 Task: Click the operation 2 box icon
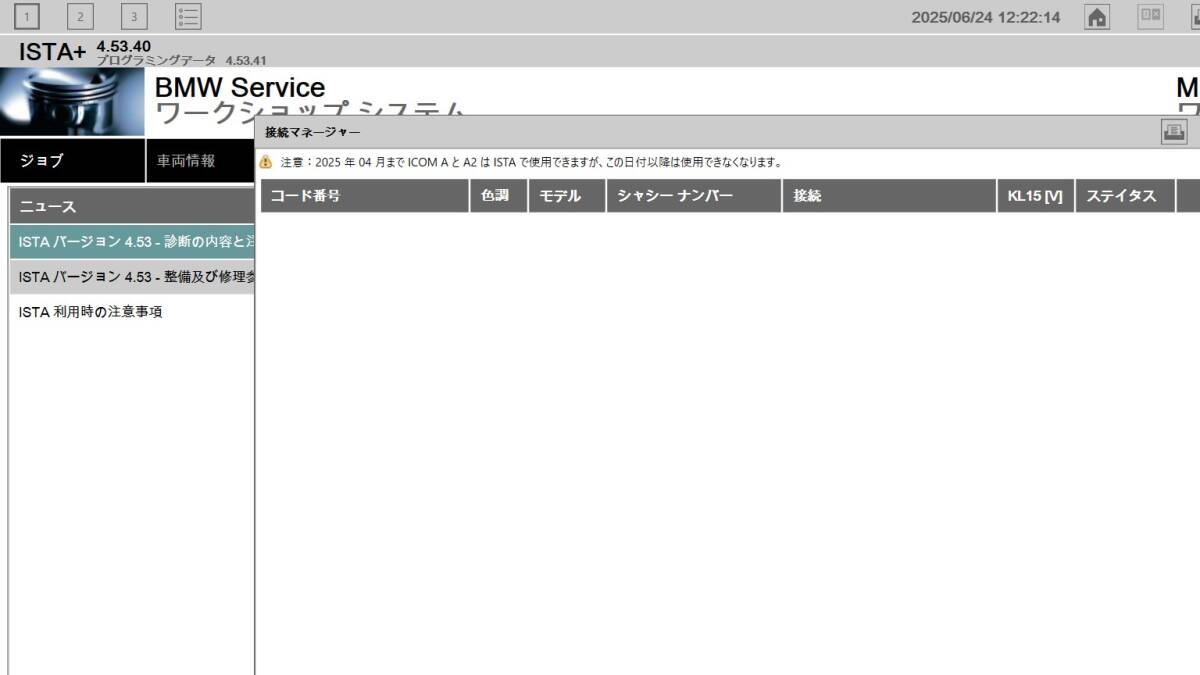[x=80, y=16]
